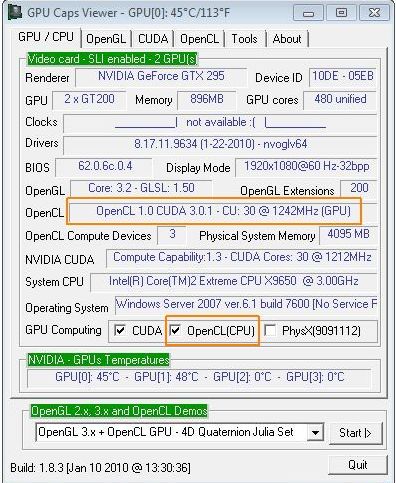
Task: Open the About tab
Action: pos(287,39)
